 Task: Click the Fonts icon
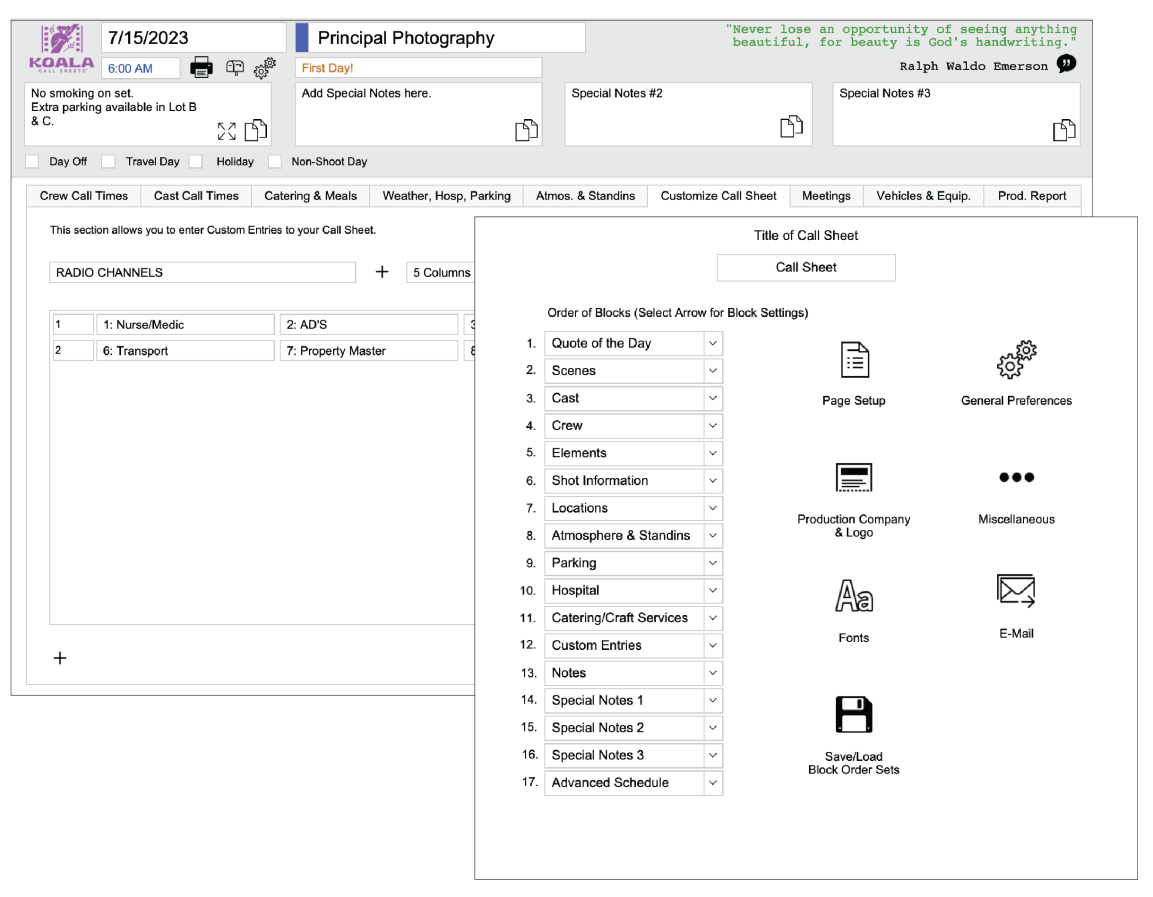[854, 596]
